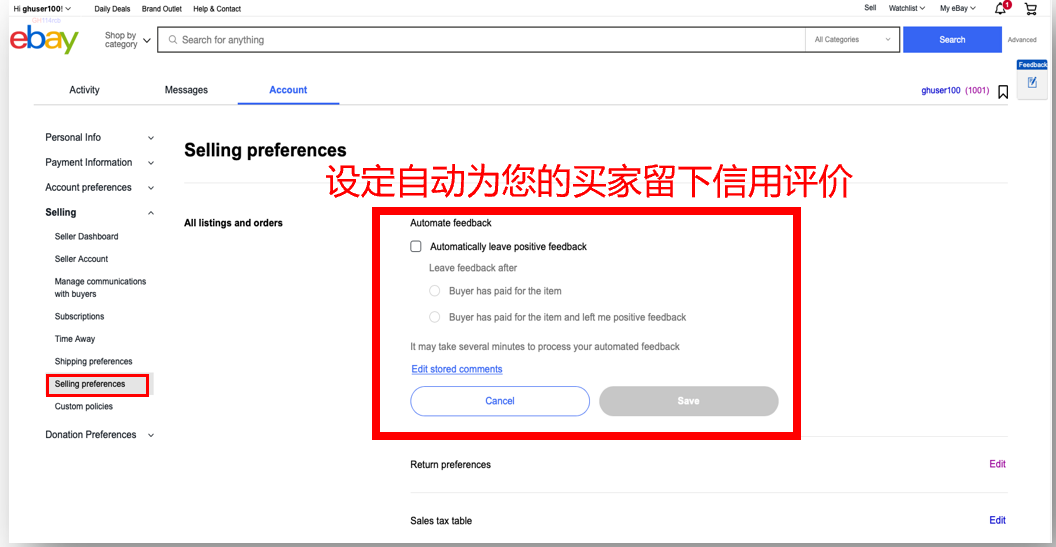
Task: Expand Personal Info section
Action: pos(100,137)
